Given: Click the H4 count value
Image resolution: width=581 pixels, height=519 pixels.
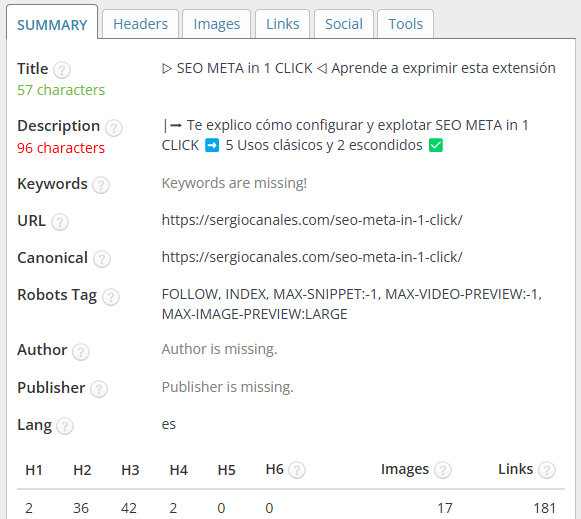Looking at the screenshot, I should (173, 508).
